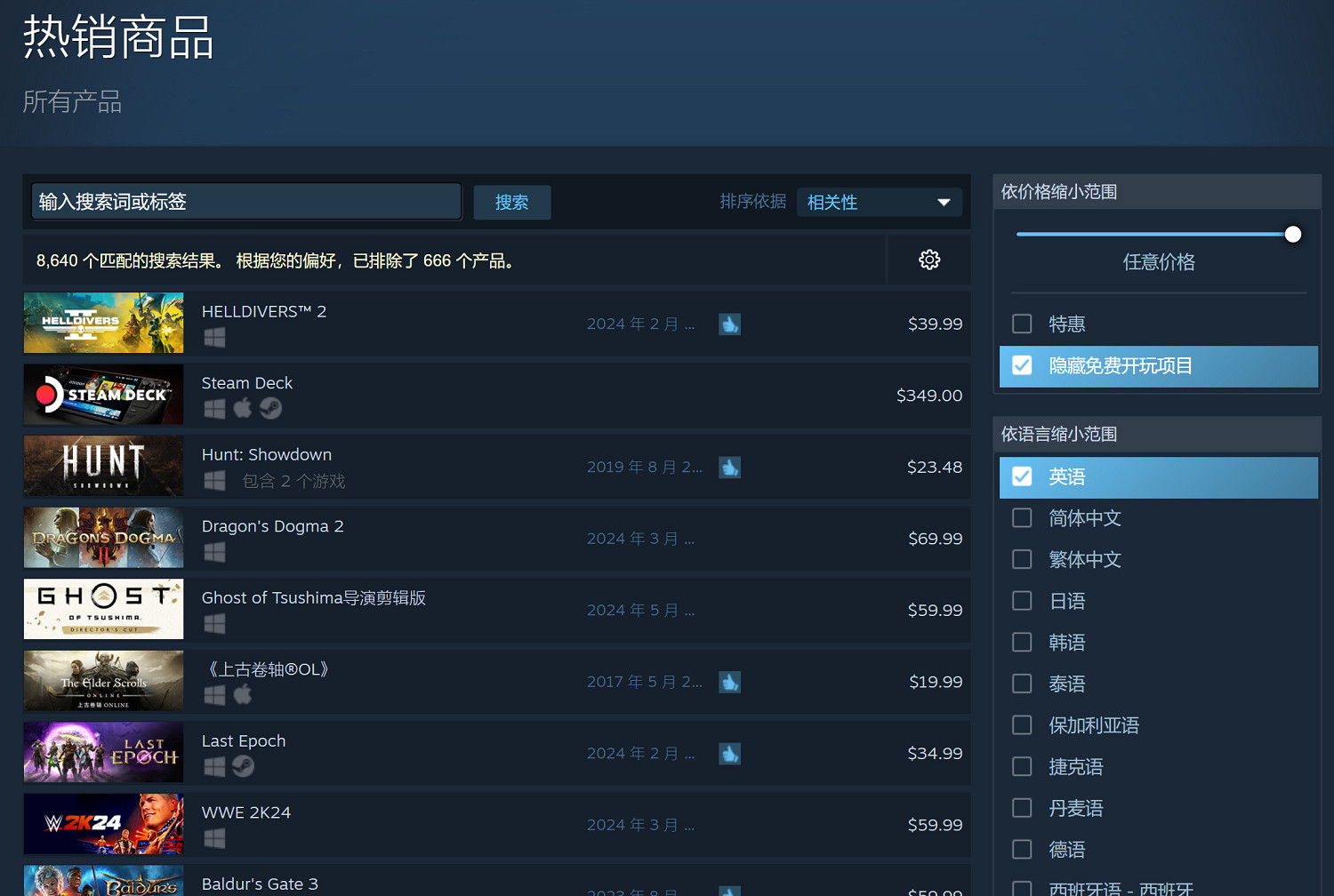Image resolution: width=1334 pixels, height=896 pixels.
Task: Click the thumbs-up icon for HELLDIVERS™ 2
Action: [729, 324]
